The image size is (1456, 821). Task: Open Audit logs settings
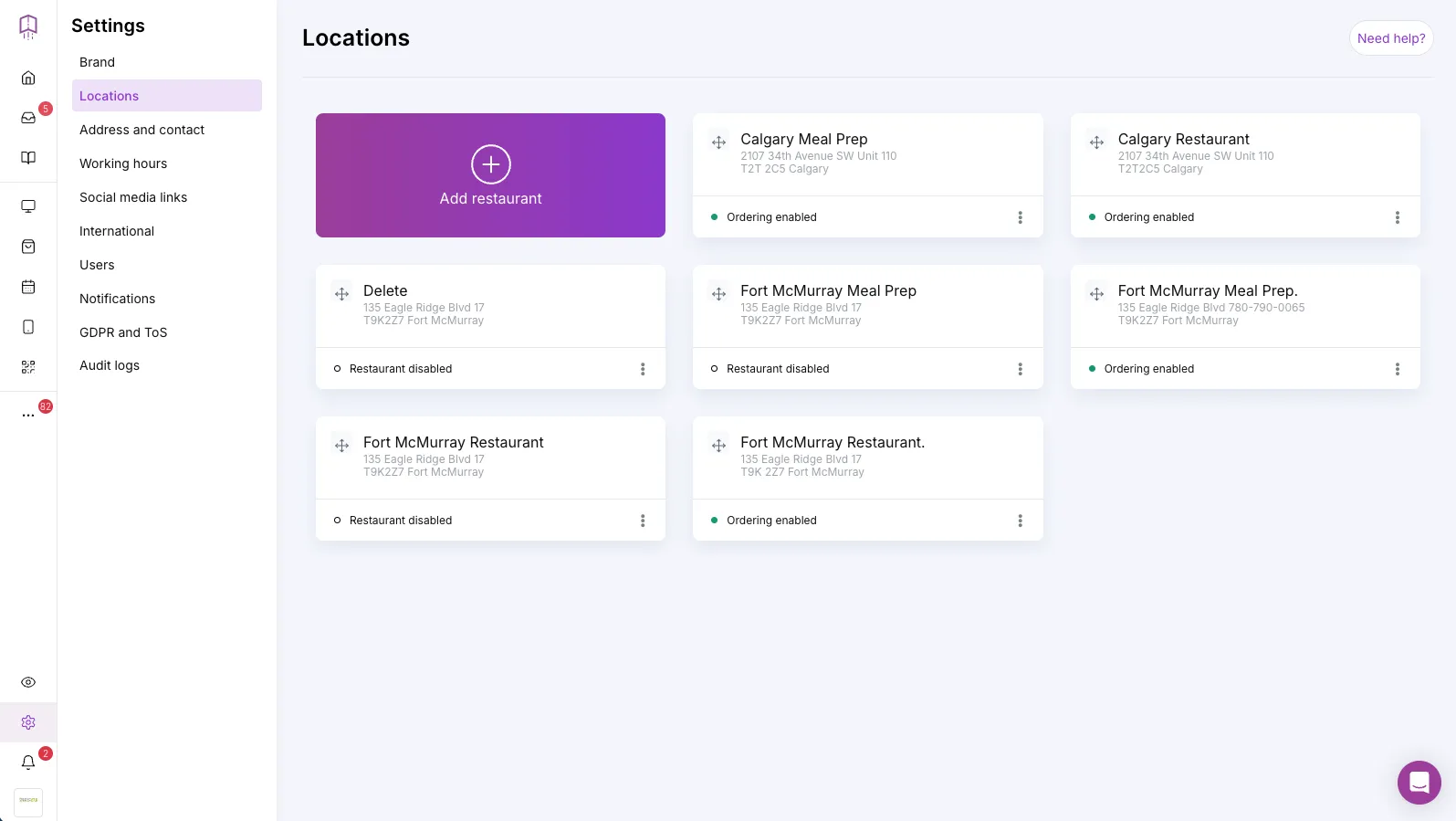(167, 365)
